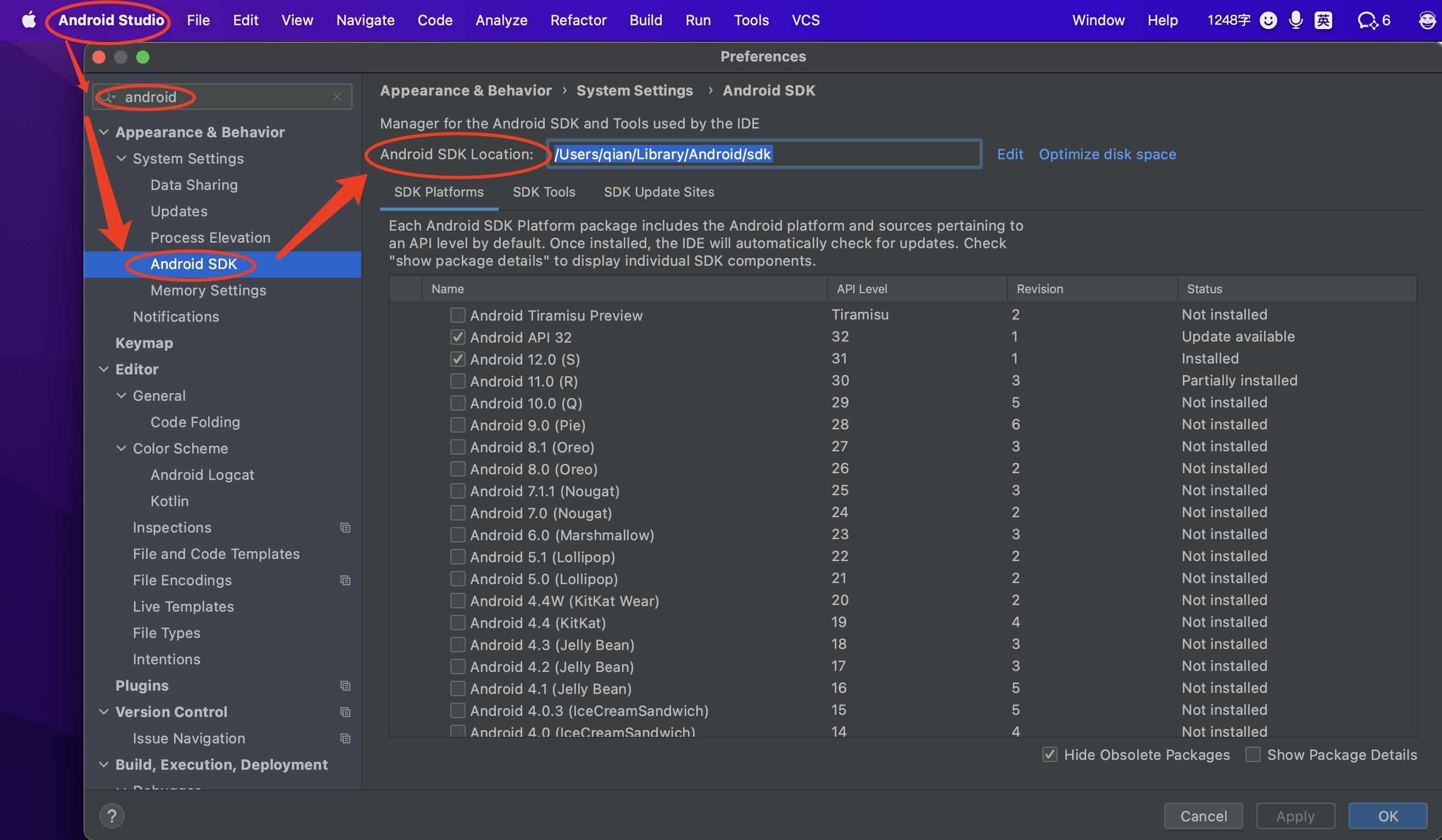Select Memory Settings in the sidebar
The height and width of the screenshot is (840, 1442).
(x=208, y=290)
